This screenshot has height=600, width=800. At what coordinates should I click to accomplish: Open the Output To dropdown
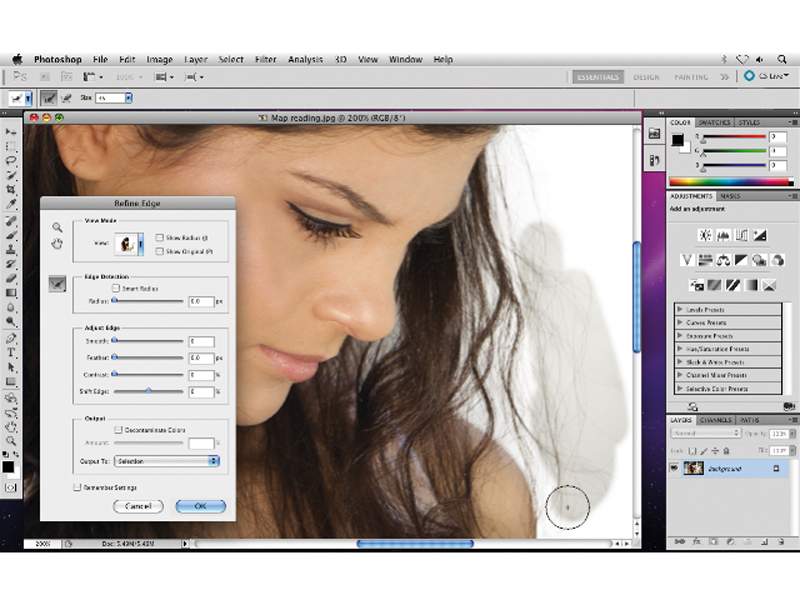tap(167, 461)
